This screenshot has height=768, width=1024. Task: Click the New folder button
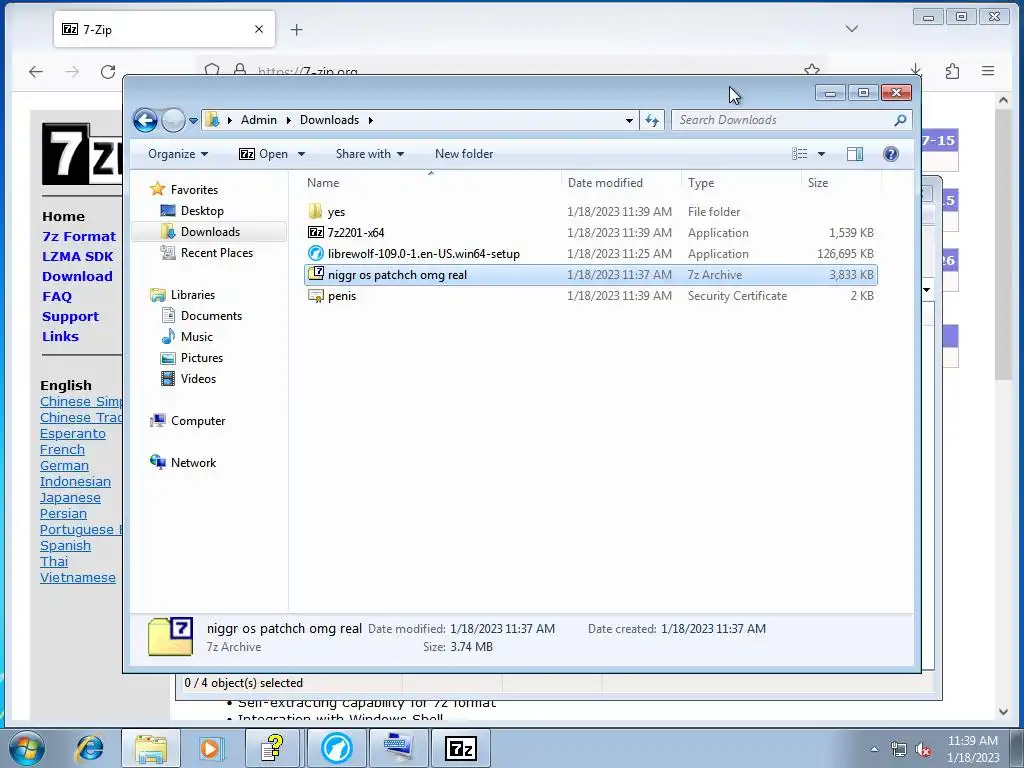[464, 154]
